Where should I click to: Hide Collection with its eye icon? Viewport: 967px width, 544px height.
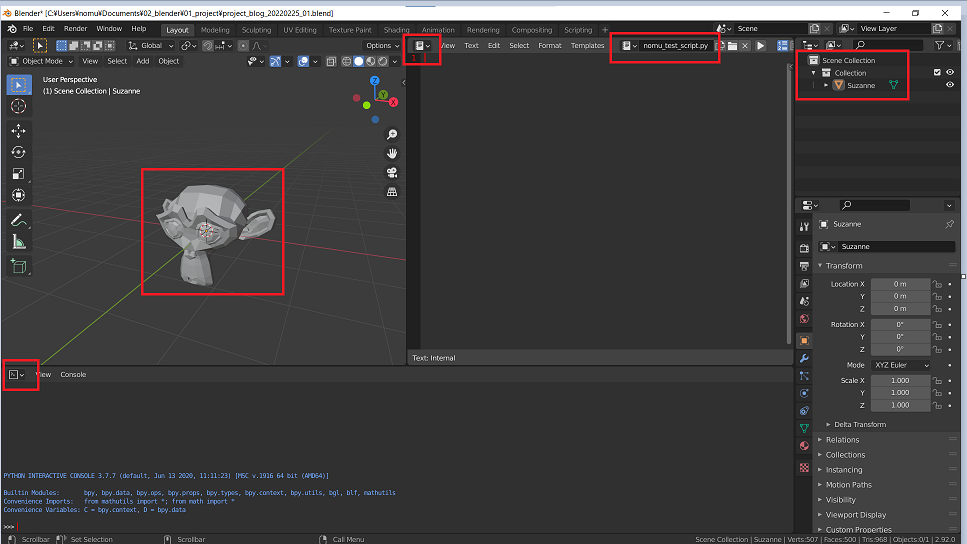950,73
